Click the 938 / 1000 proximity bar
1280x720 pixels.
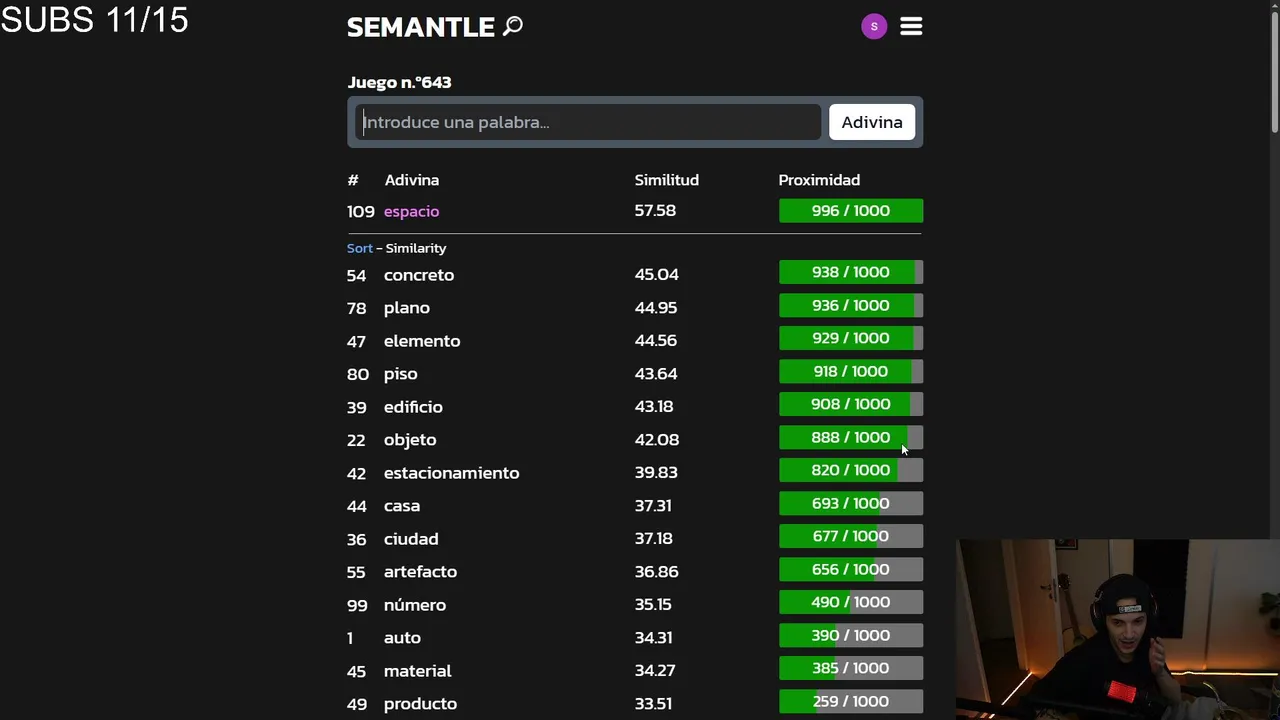[x=850, y=272]
